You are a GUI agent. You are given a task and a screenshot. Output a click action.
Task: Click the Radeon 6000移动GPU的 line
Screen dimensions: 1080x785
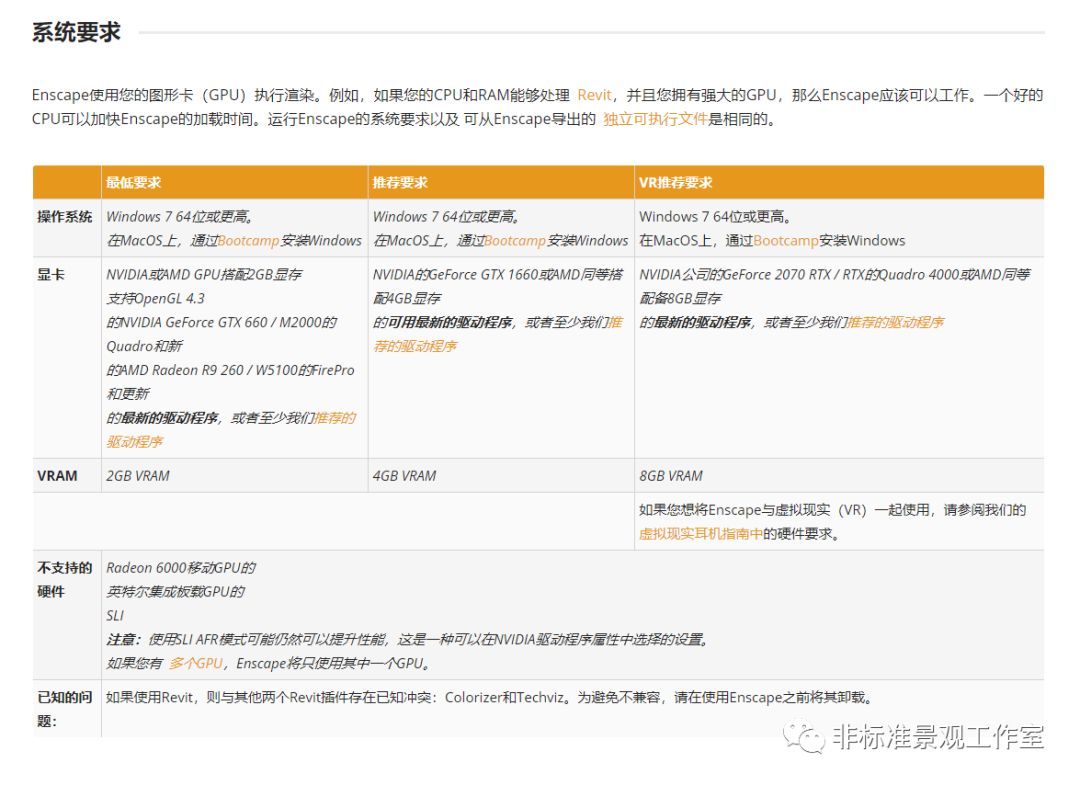tap(181, 567)
